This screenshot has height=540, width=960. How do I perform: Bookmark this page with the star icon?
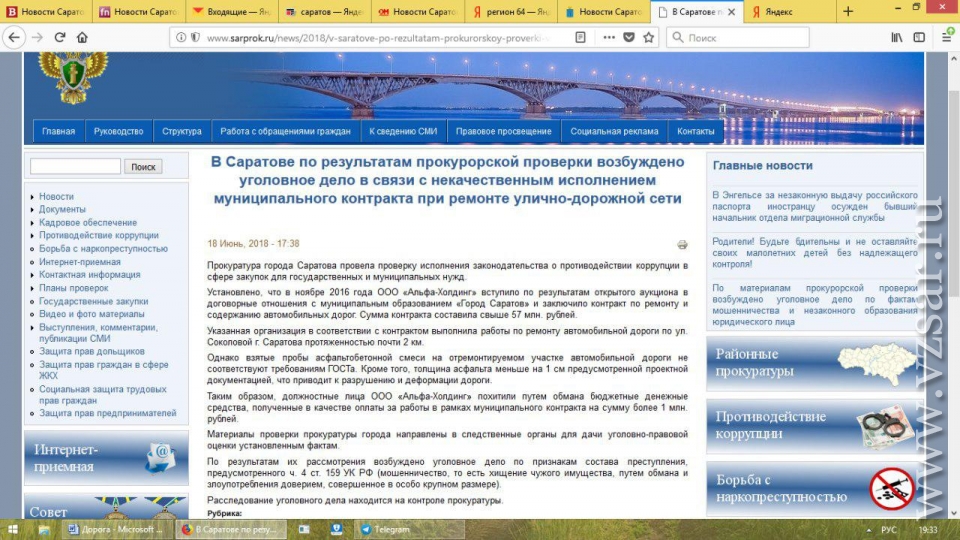648,37
